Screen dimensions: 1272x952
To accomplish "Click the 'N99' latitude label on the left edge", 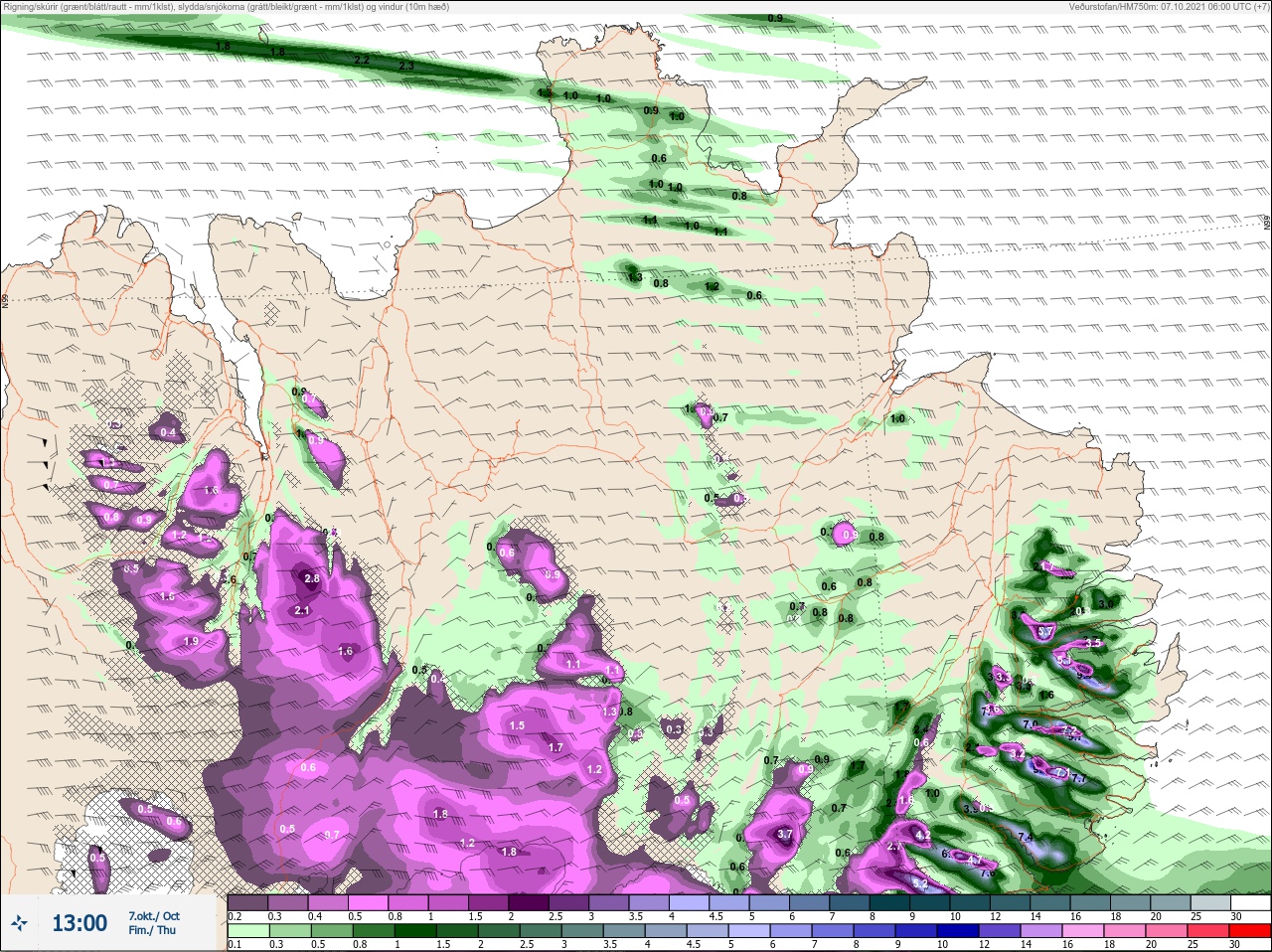I will click(5, 300).
